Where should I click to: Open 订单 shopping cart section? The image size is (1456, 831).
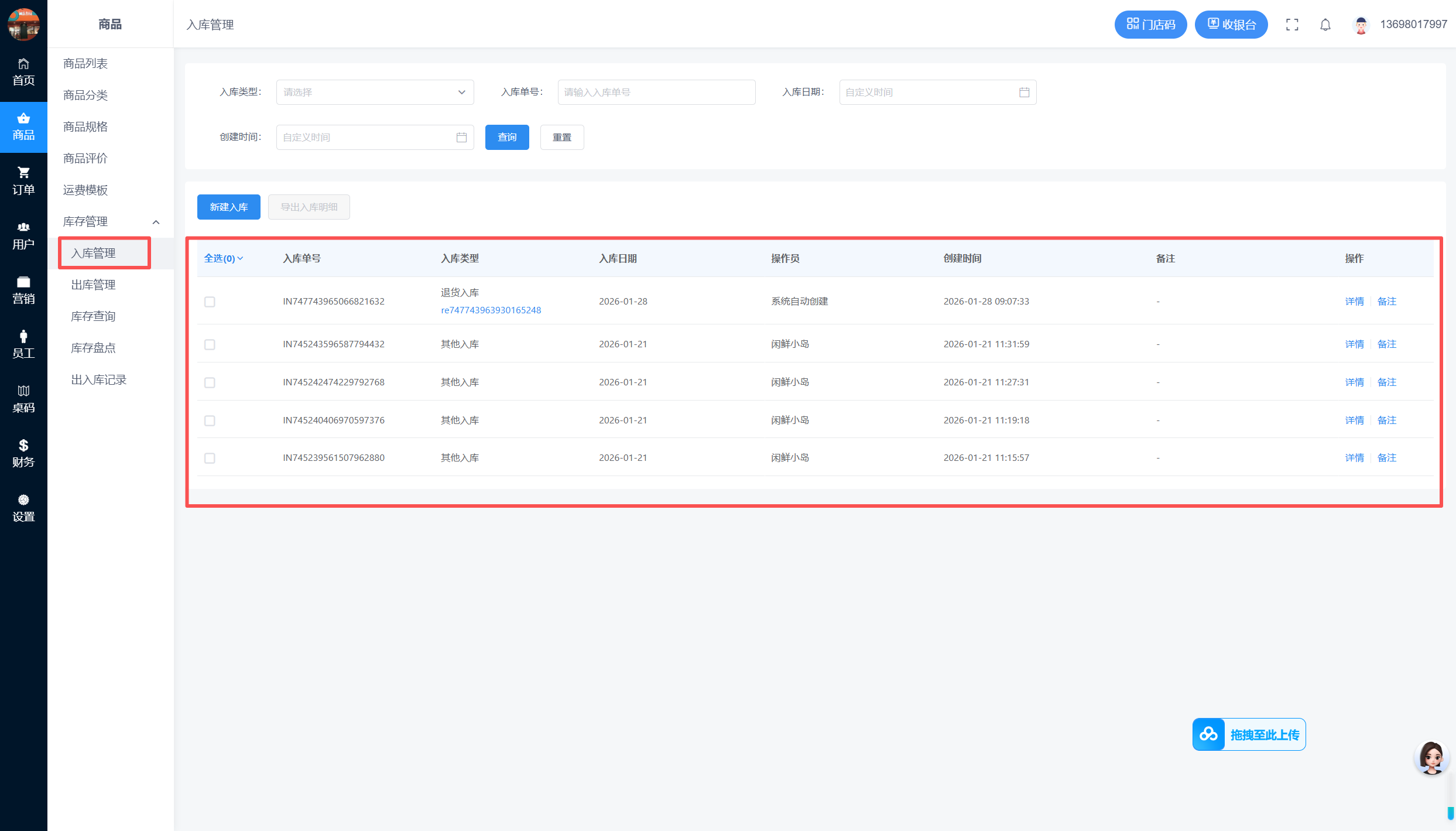[x=23, y=180]
